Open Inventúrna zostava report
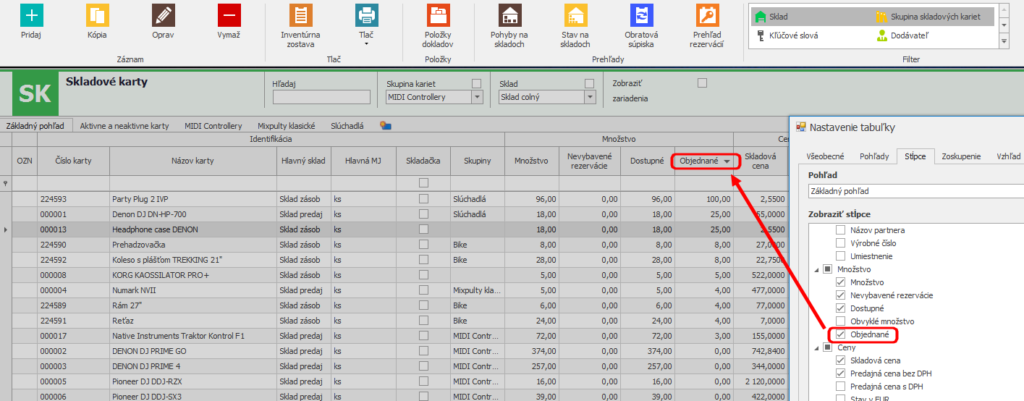The image size is (1024, 401). 300,15
